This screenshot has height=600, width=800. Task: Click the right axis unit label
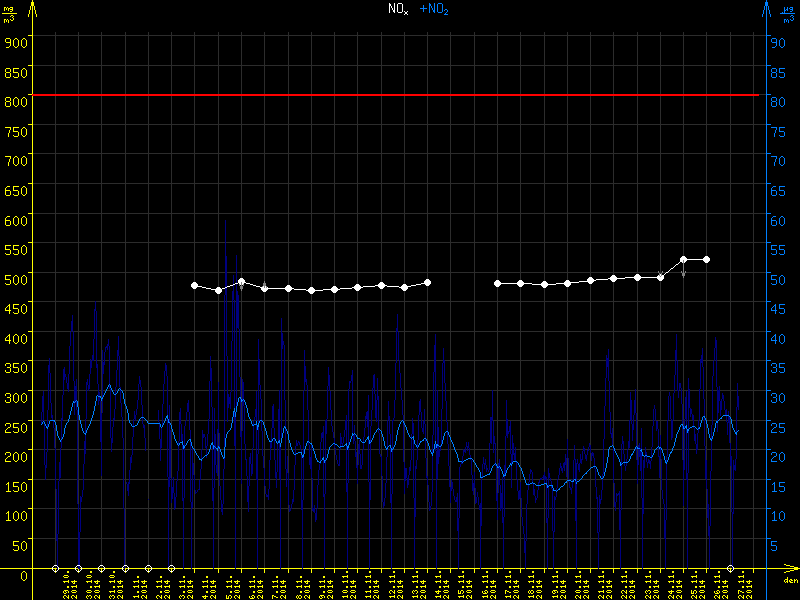tap(787, 13)
